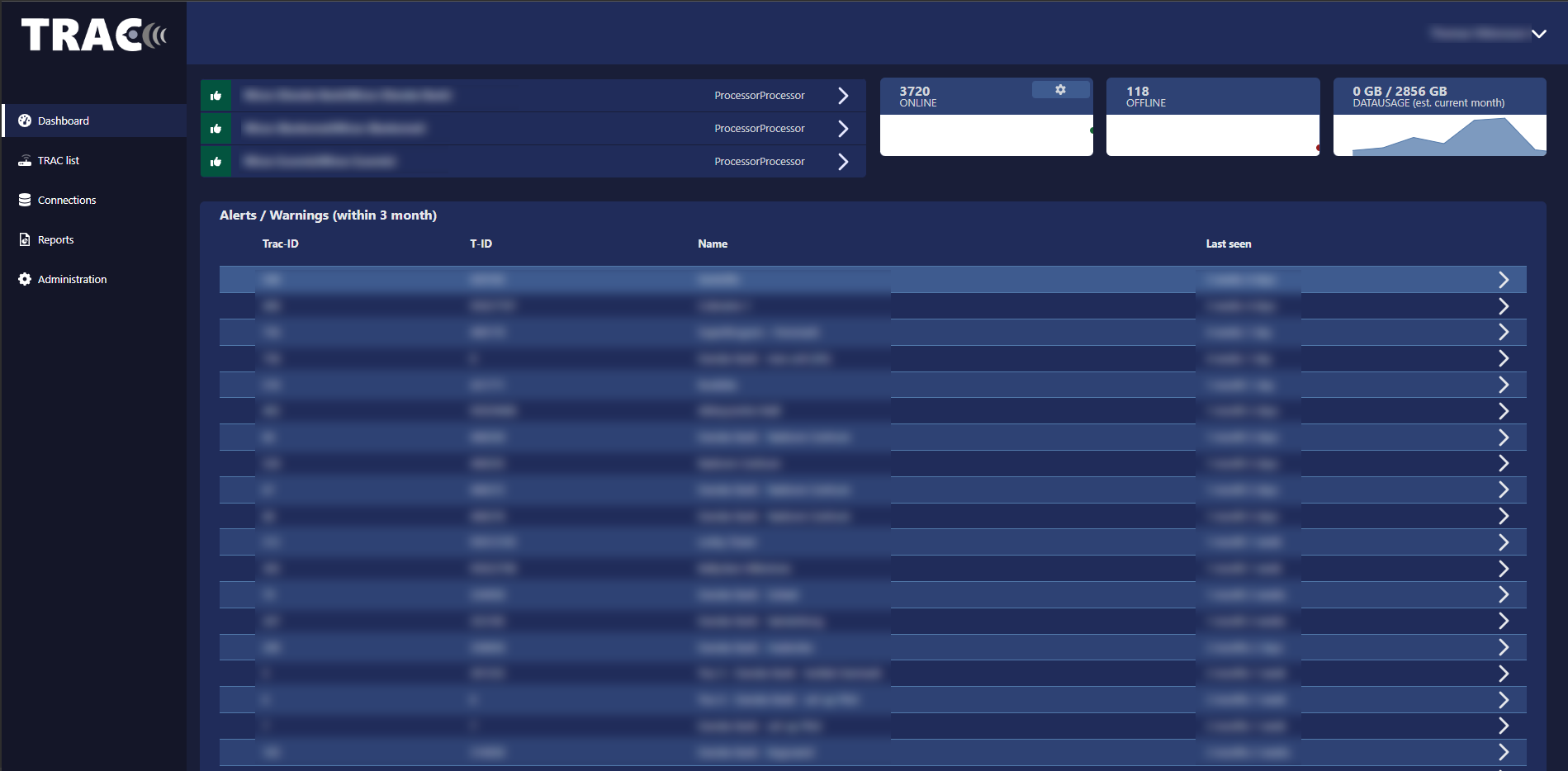Expand the first row in the alerts table

(x=1504, y=279)
